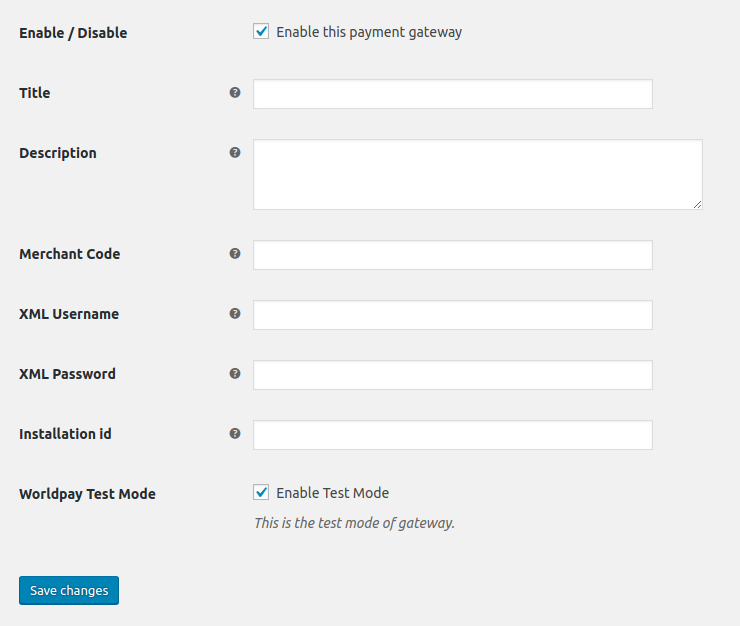Click the Merchant Code help tooltip icon
The image size is (740, 626).
click(x=235, y=254)
